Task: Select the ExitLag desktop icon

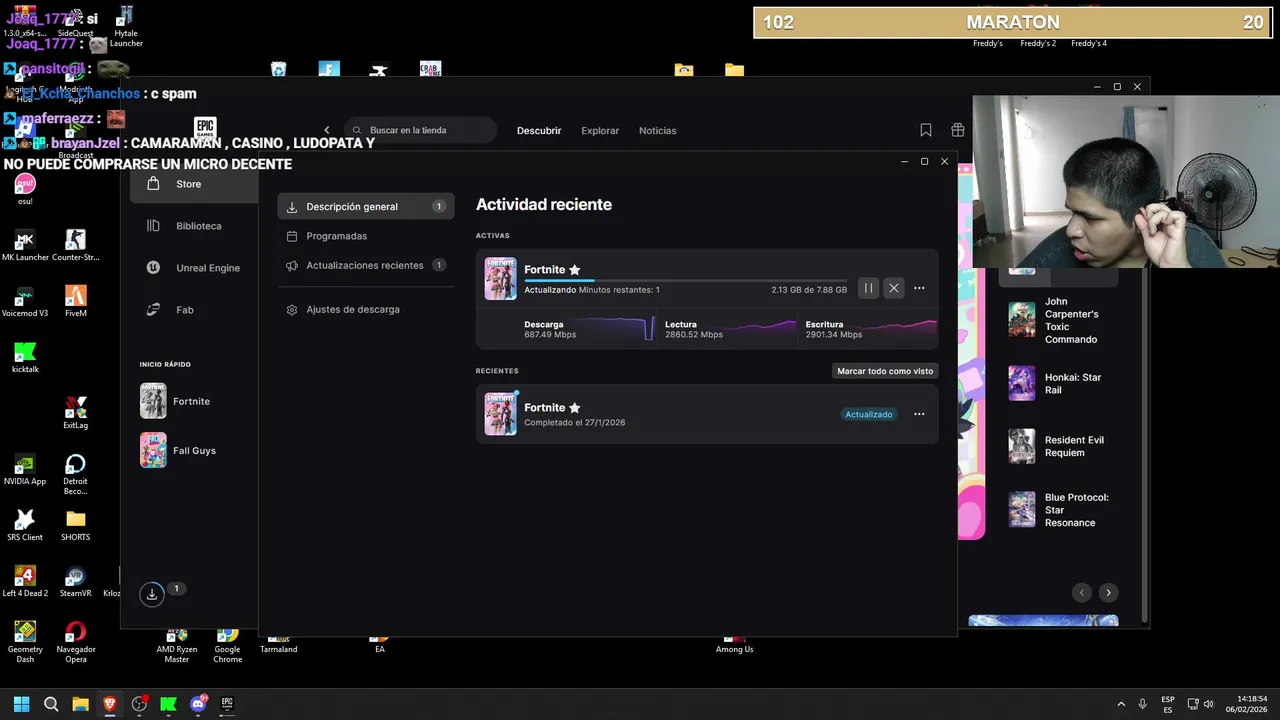Action: 75,413
